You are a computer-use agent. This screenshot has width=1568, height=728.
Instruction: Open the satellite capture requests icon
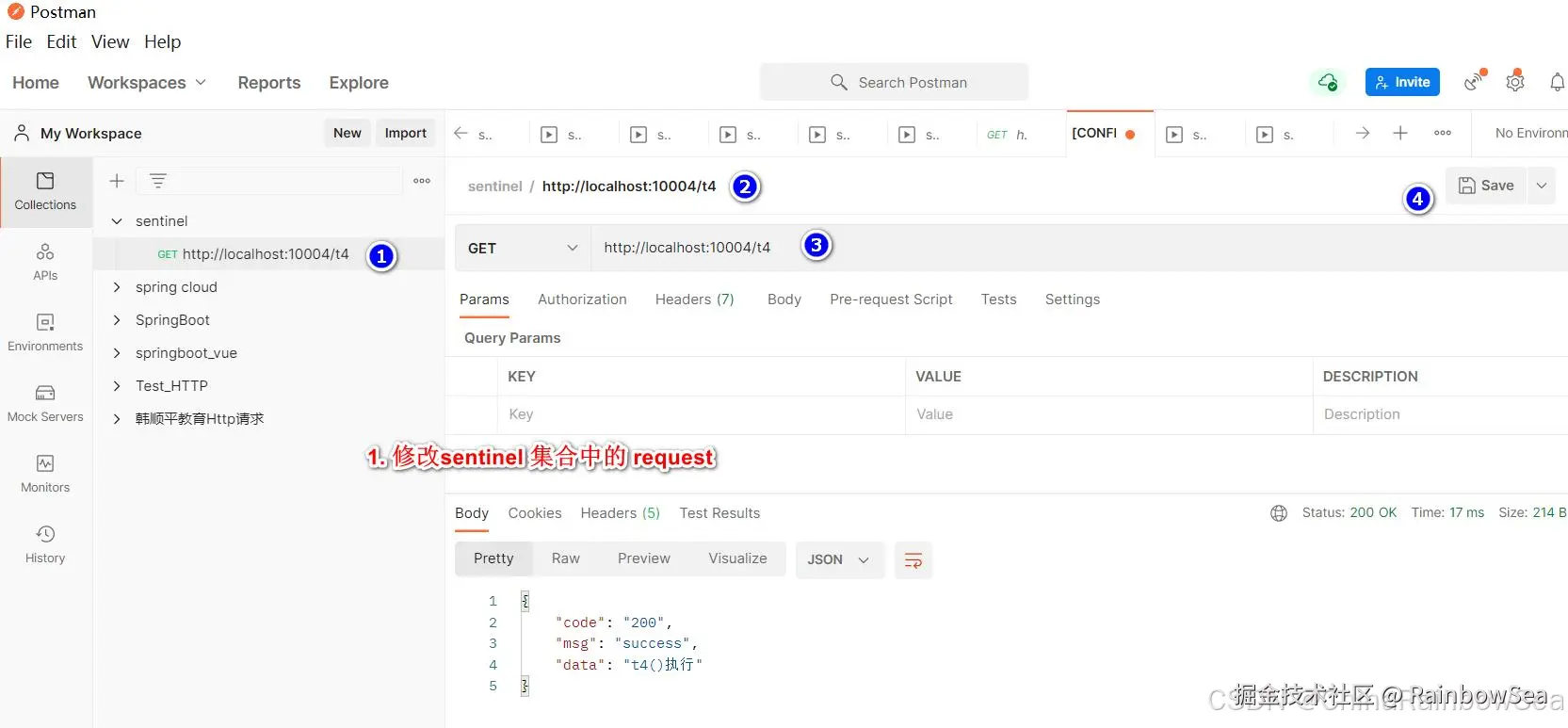1474,83
